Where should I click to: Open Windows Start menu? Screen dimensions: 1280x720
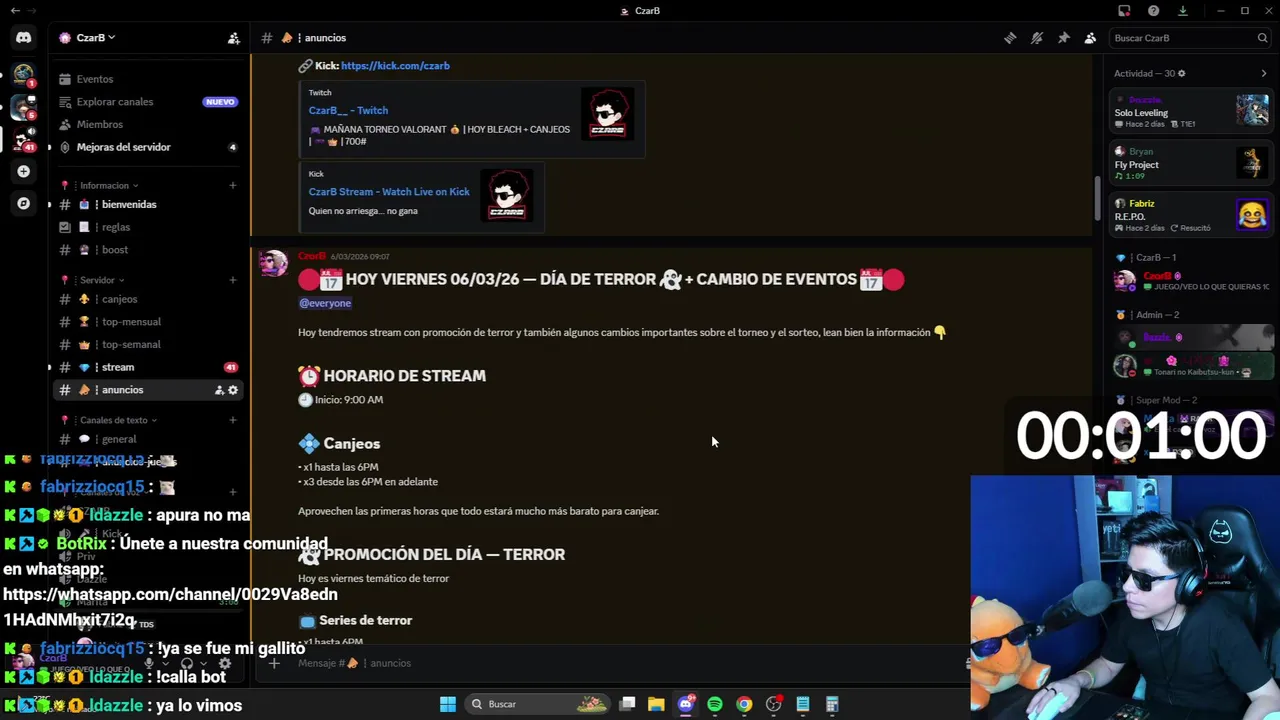click(448, 704)
